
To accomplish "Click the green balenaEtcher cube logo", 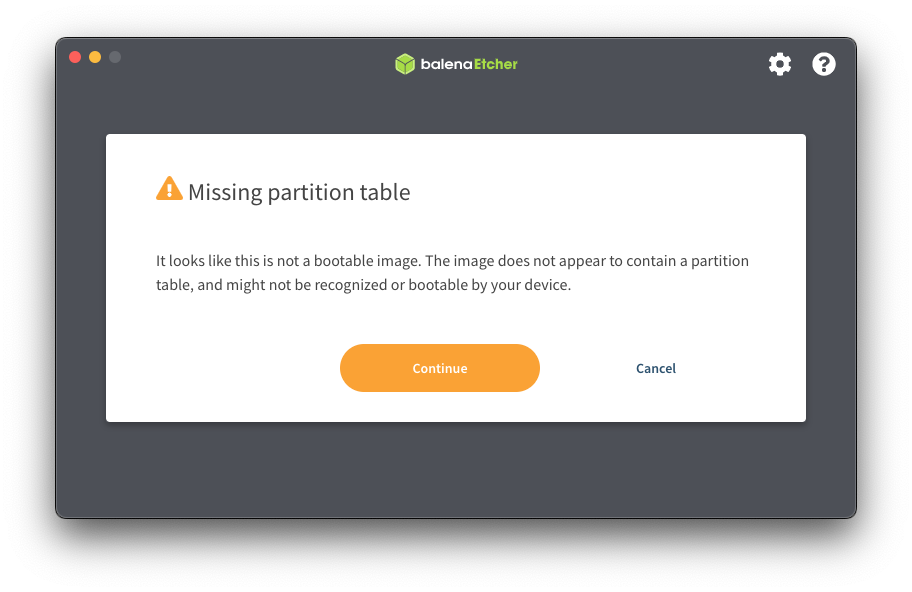I will 405,64.
